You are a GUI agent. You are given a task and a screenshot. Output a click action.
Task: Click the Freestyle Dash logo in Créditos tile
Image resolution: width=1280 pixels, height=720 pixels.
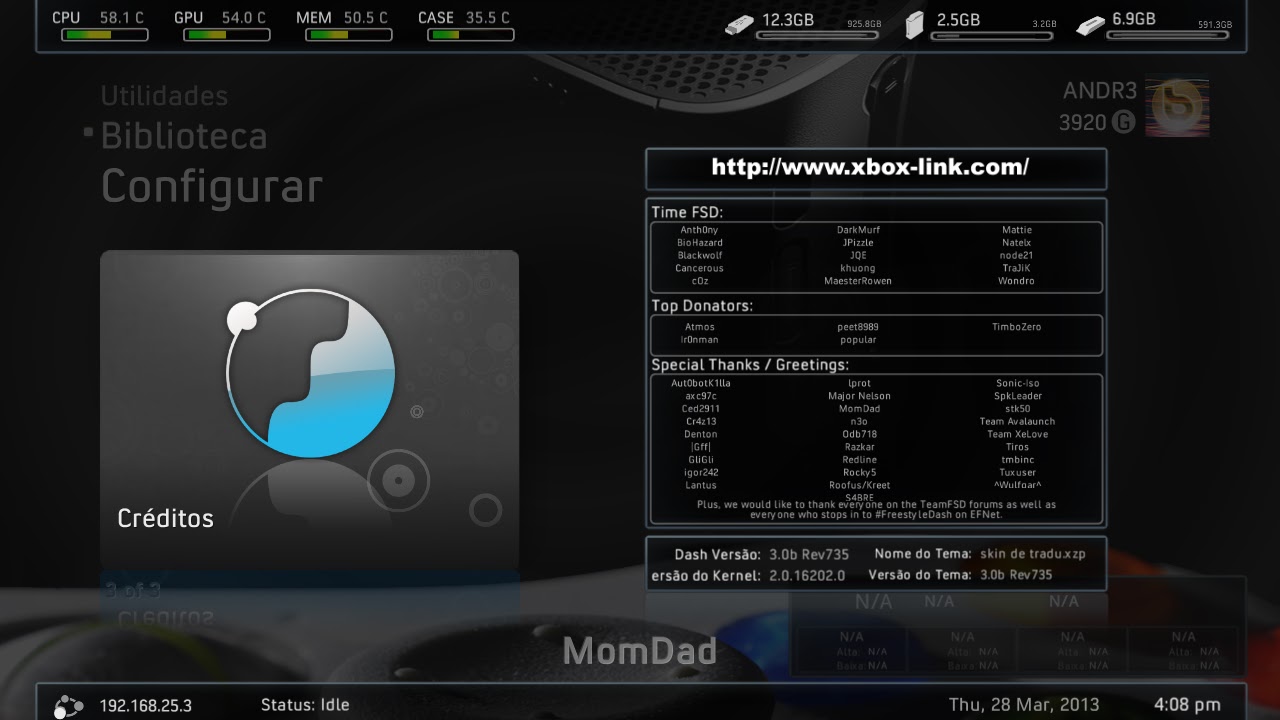tap(310, 371)
